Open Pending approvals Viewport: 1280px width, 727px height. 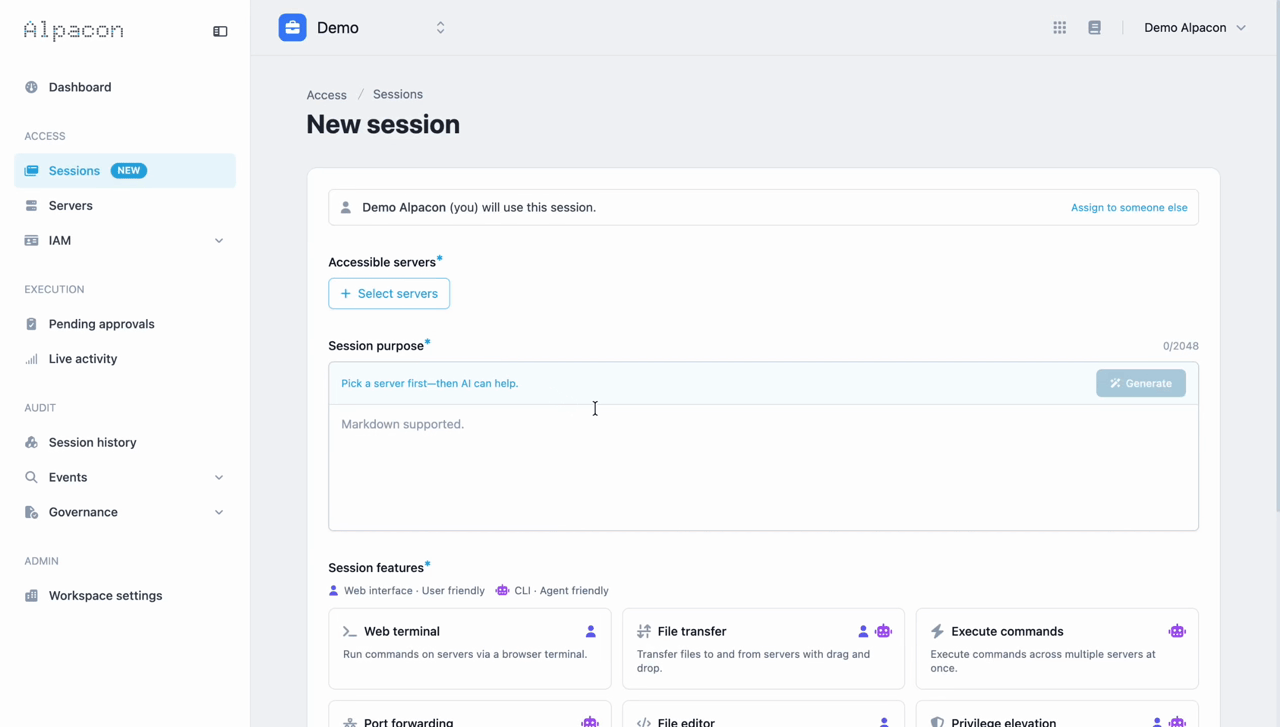pyautogui.click(x=125, y=324)
